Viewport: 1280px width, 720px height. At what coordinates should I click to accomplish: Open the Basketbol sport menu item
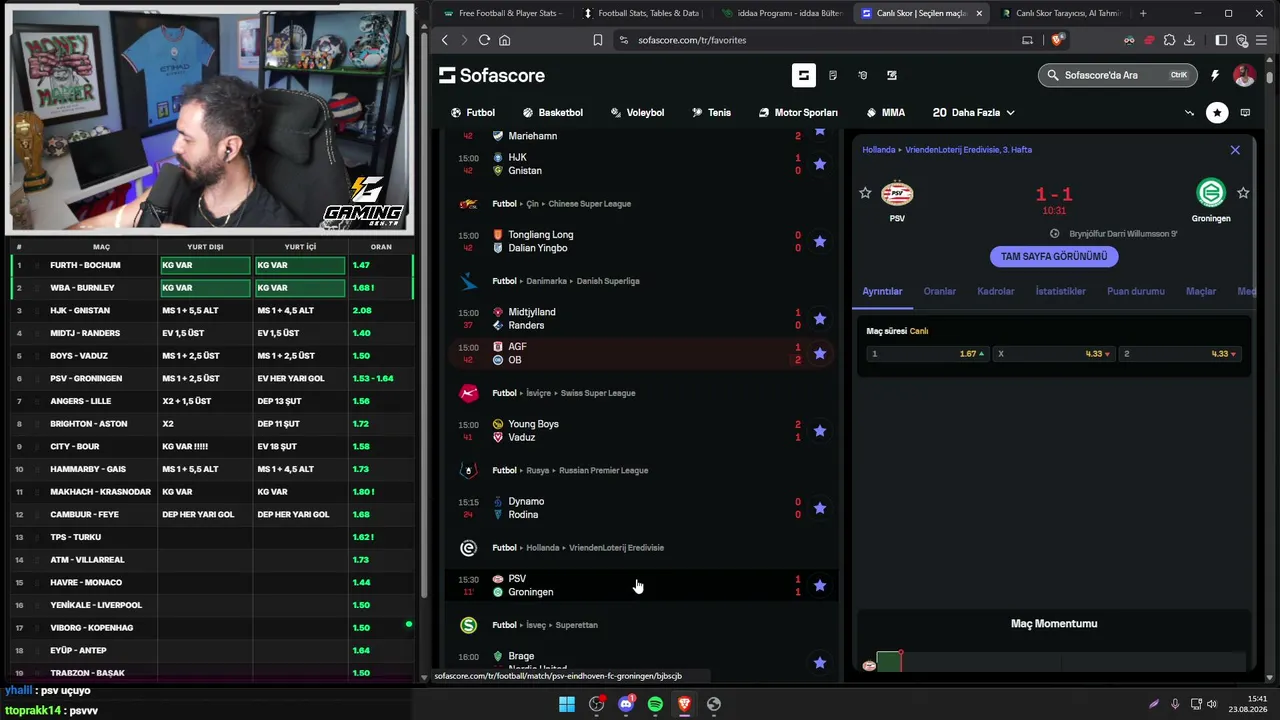pyautogui.click(x=552, y=113)
